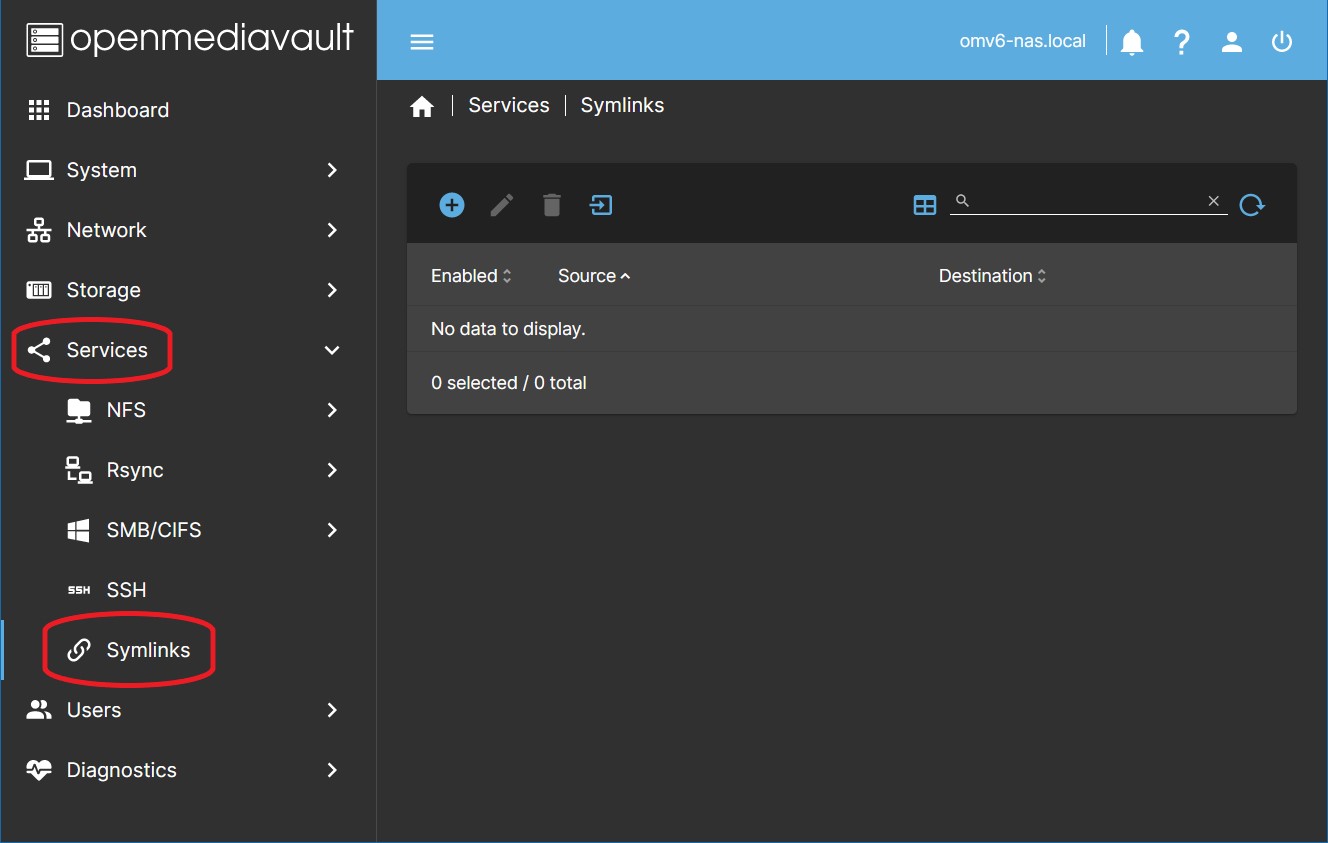Click Services in the breadcrumb
Viewport: 1328px width, 843px height.
point(508,106)
